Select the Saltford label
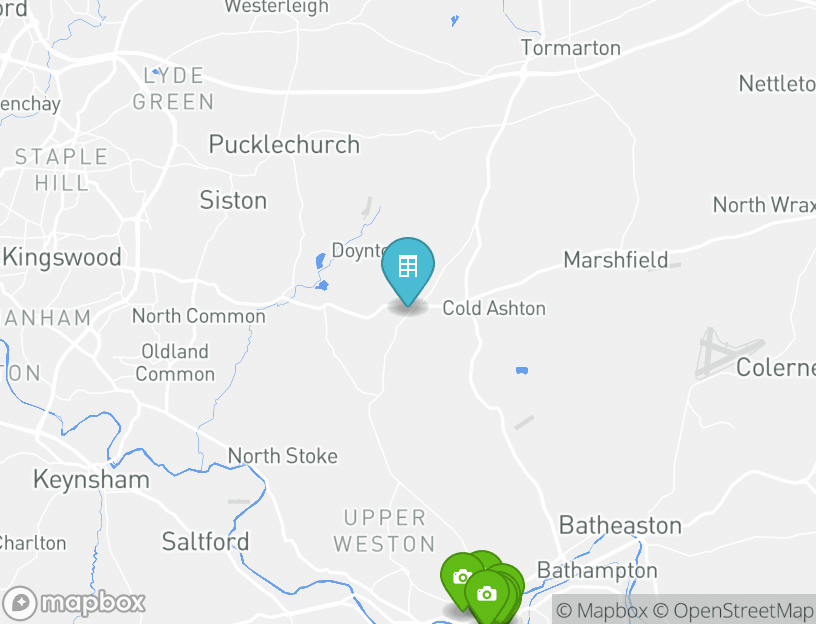The height and width of the screenshot is (624, 816). (x=205, y=542)
